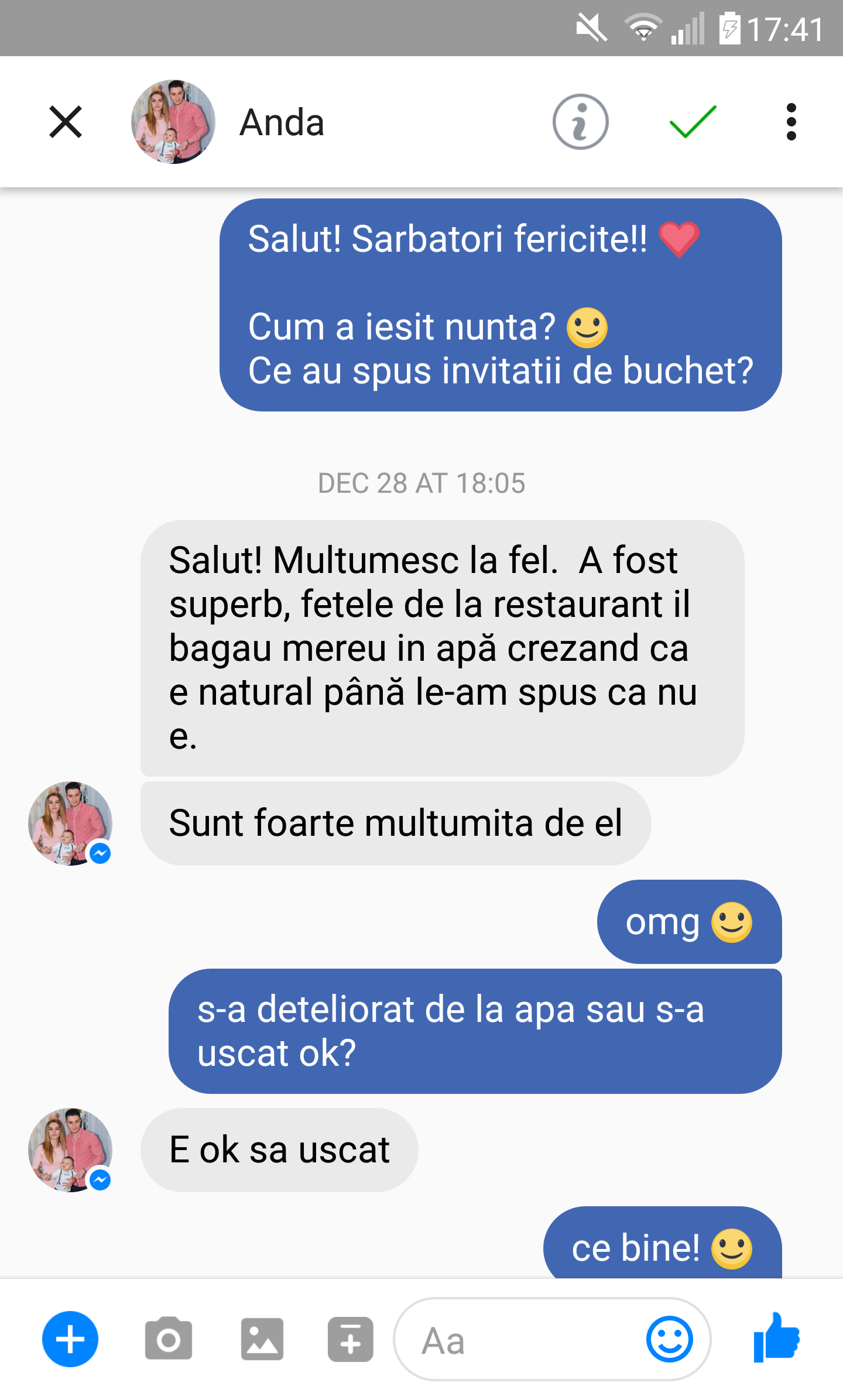Tap the blue plus button for more options
The height and width of the screenshot is (1400, 843).
(70, 1339)
